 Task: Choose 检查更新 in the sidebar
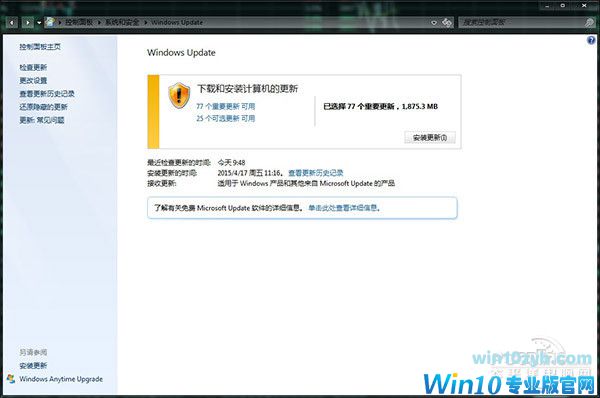click(x=33, y=67)
